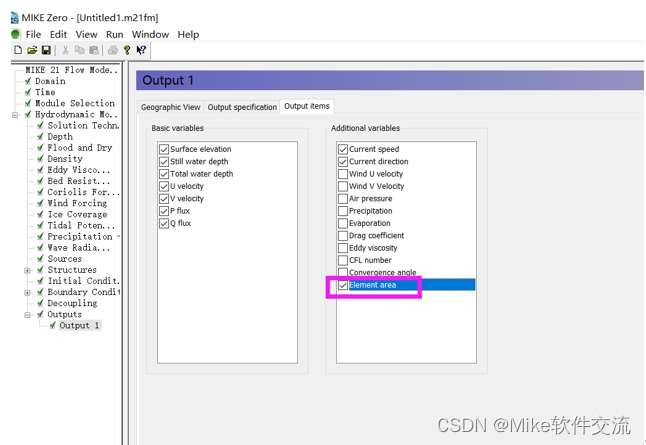Click the Save floppy disk icon
Screen dimensions: 646x445
pos(46,50)
